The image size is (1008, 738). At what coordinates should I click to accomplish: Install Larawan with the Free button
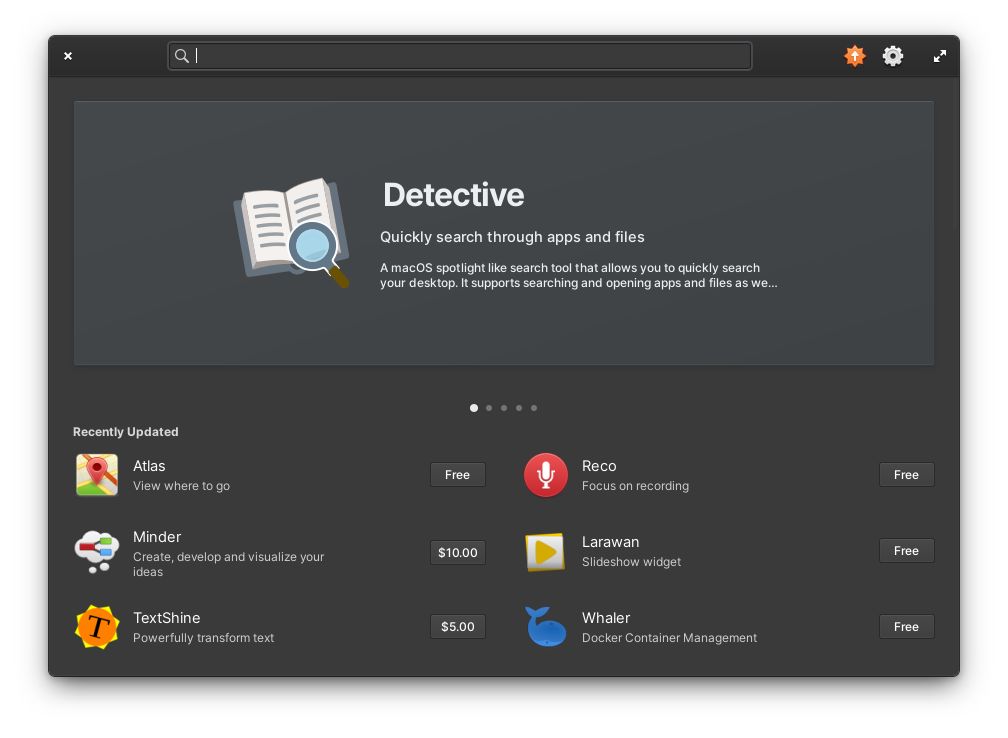[x=906, y=550]
